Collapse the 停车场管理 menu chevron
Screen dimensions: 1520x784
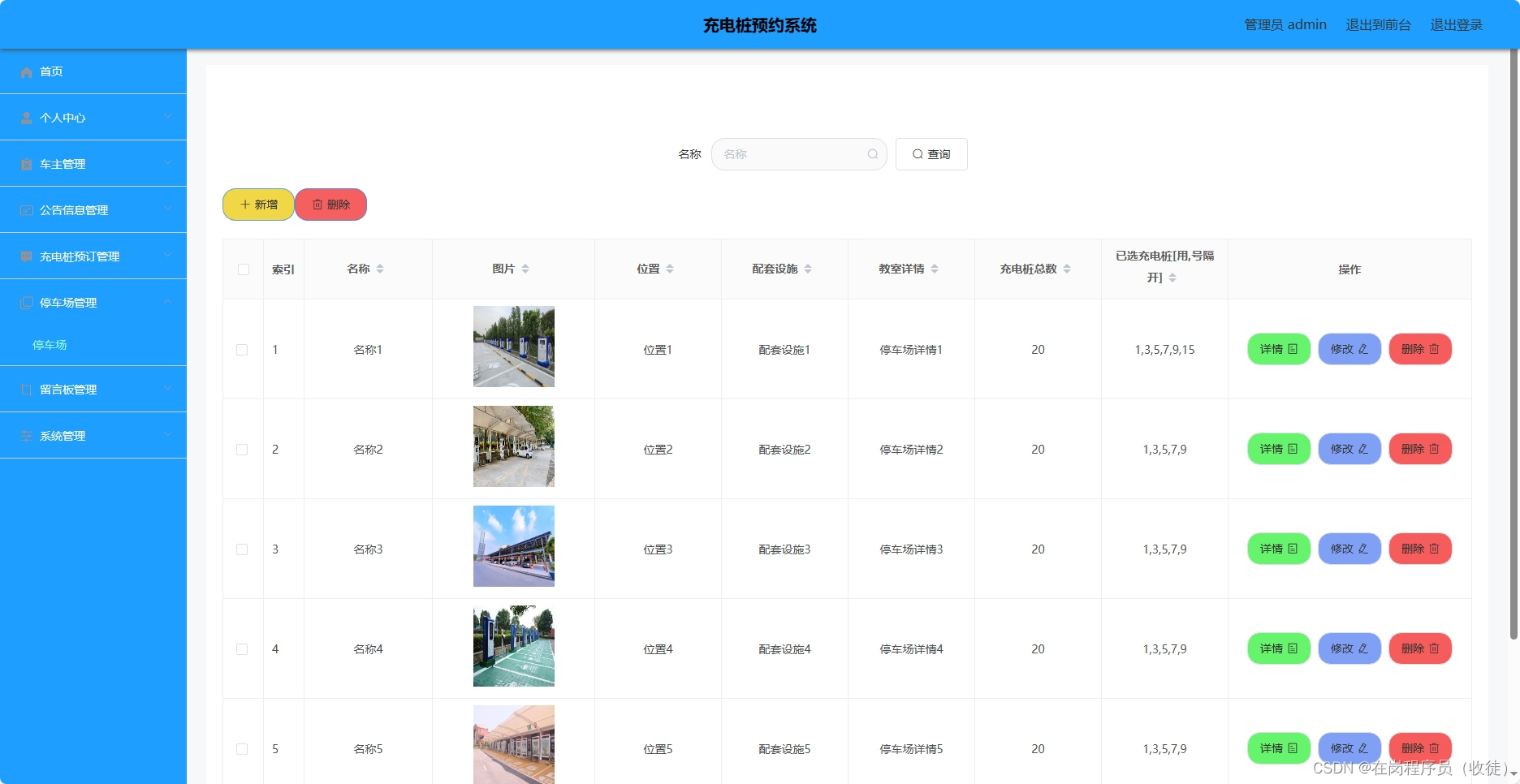point(168,302)
